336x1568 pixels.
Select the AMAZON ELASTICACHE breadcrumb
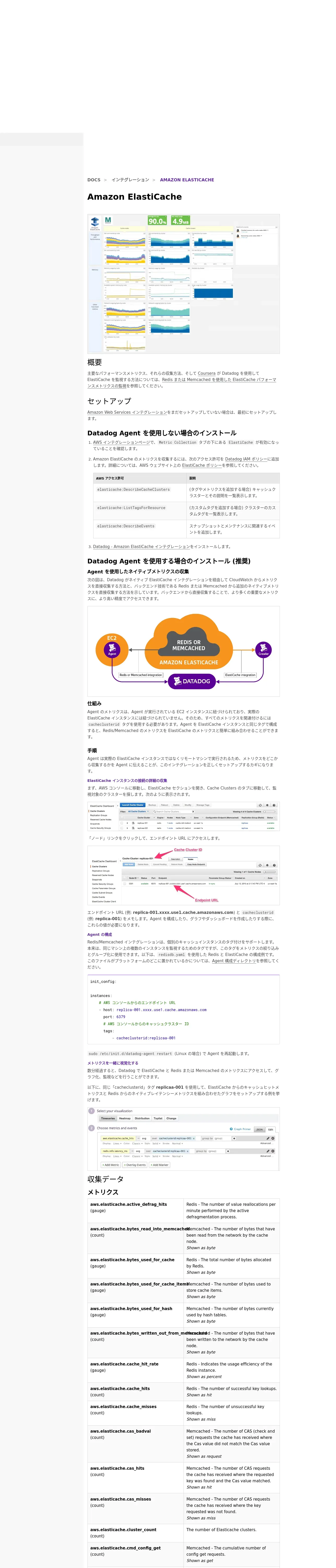click(187, 180)
